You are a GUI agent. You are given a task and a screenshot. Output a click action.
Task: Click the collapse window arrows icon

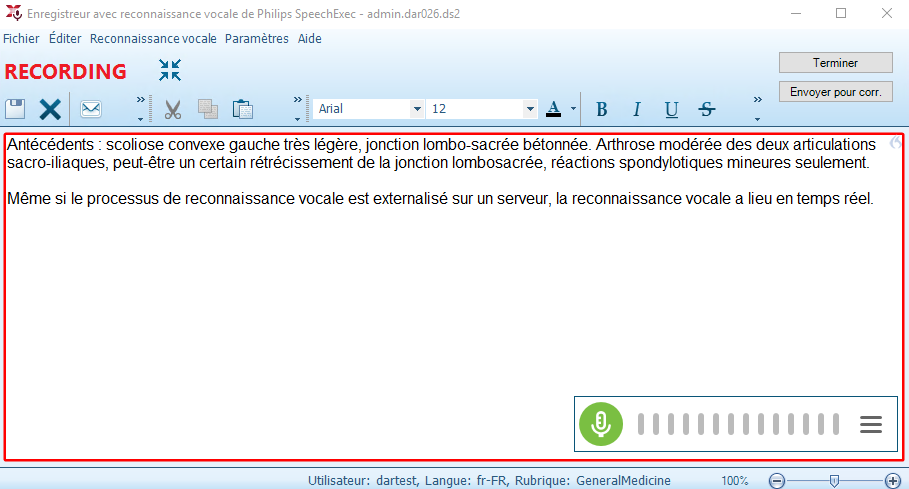click(x=170, y=70)
